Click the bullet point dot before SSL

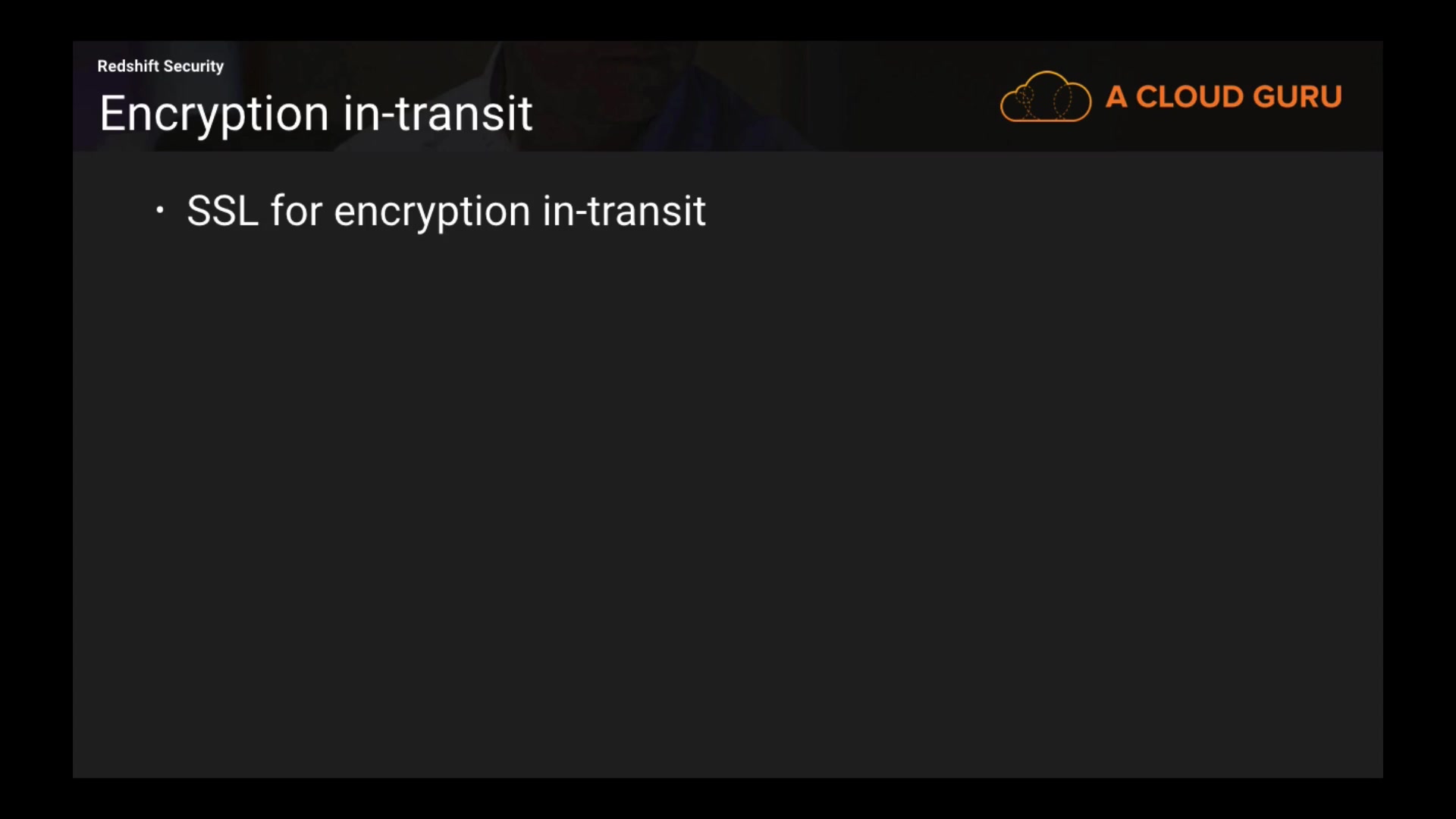tap(159, 209)
